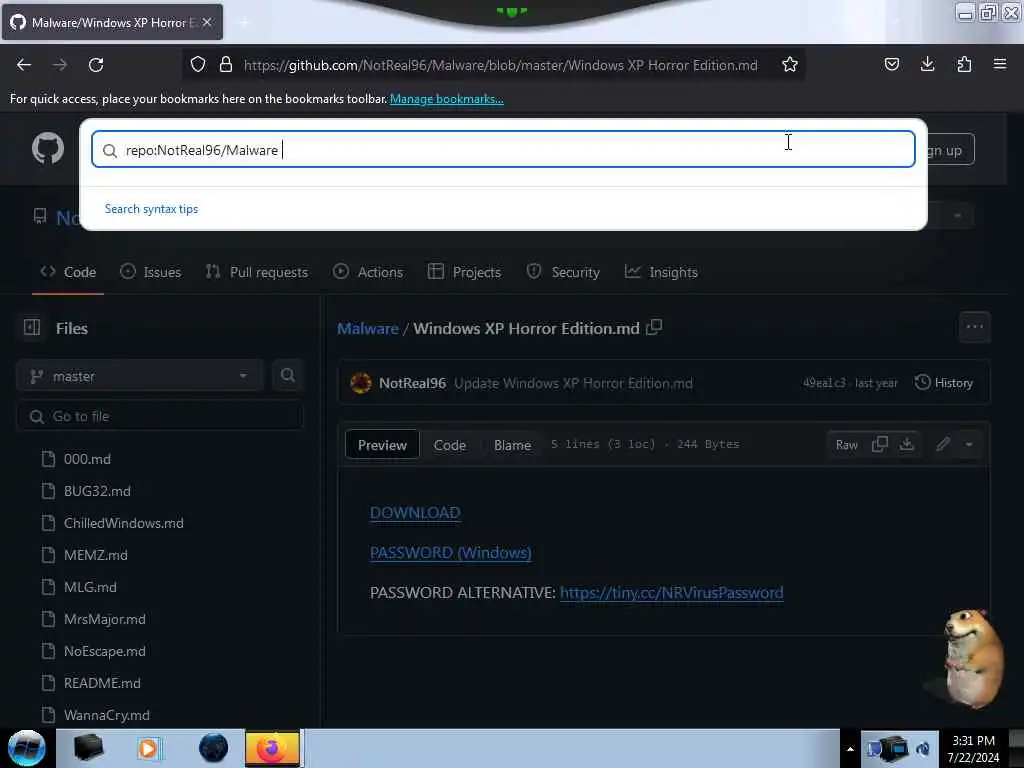Open the shield tracking protection icon
The image size is (1024, 768).
[x=198, y=65]
